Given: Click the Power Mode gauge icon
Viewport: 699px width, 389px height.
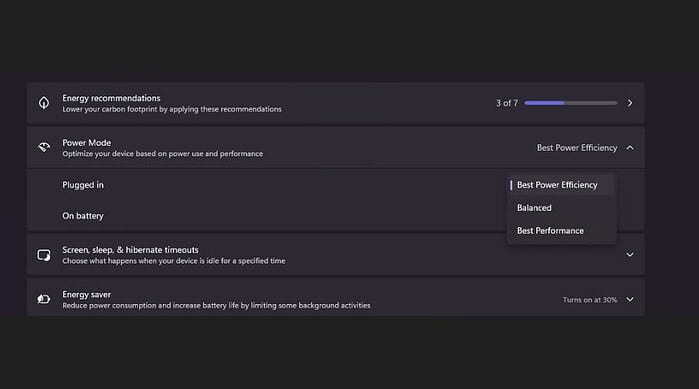Looking at the screenshot, I should click(x=44, y=147).
